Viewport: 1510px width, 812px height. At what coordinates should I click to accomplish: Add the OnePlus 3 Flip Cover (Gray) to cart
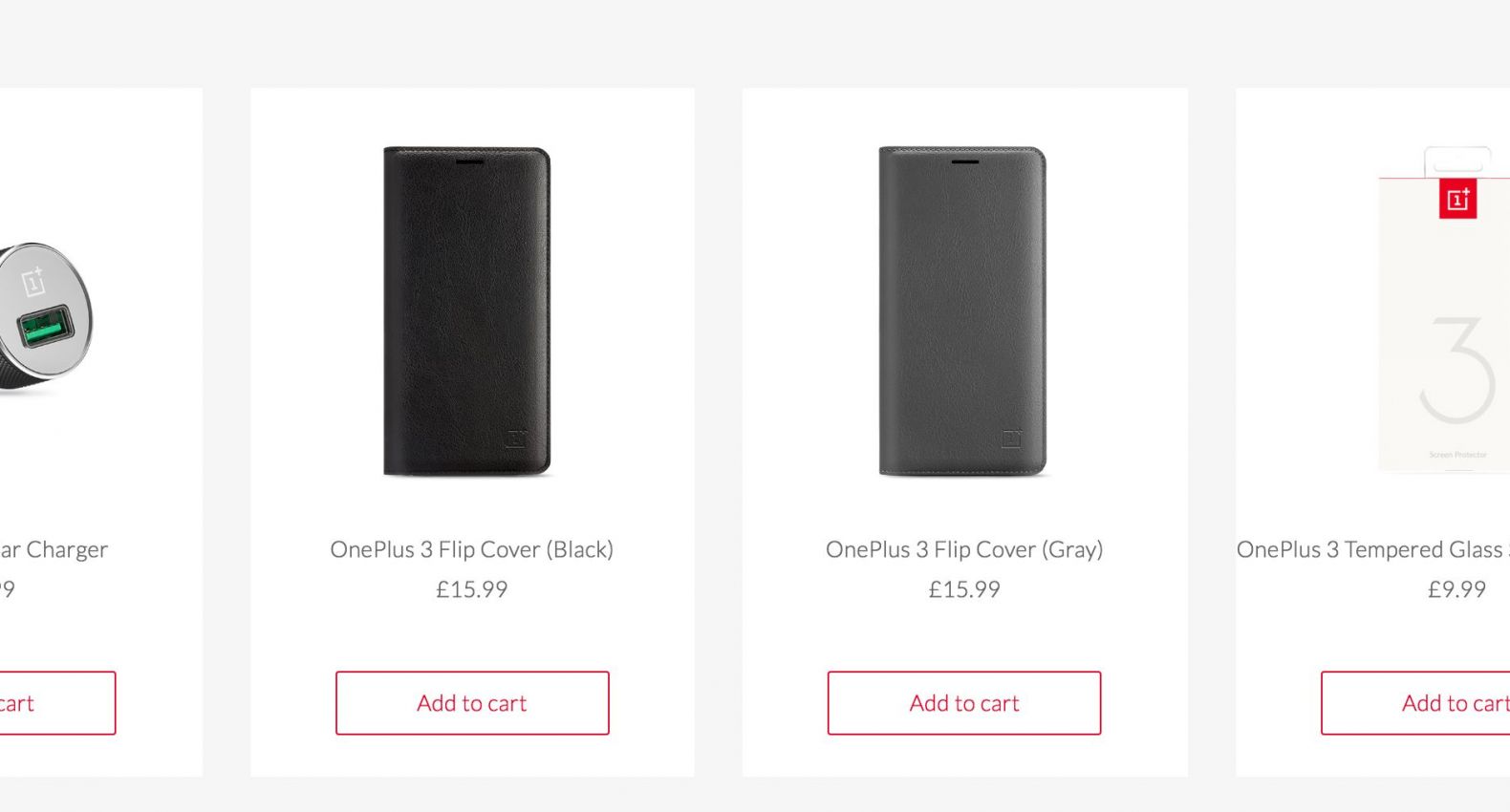(964, 703)
